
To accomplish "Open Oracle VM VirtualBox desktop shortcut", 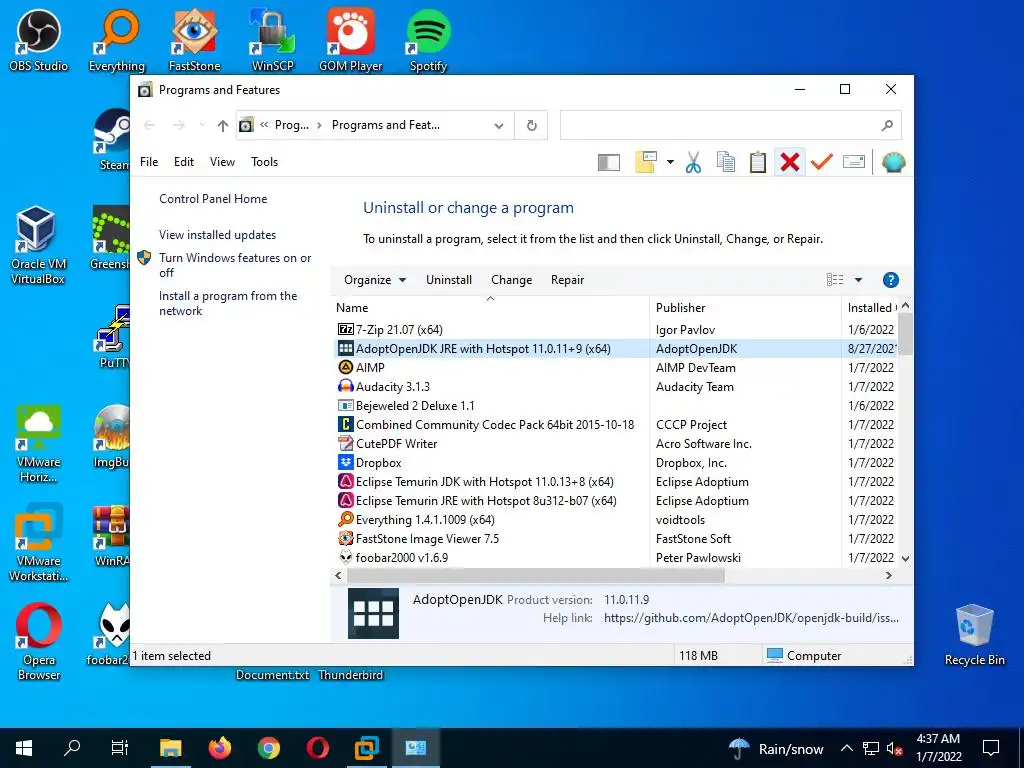I will 38,246.
